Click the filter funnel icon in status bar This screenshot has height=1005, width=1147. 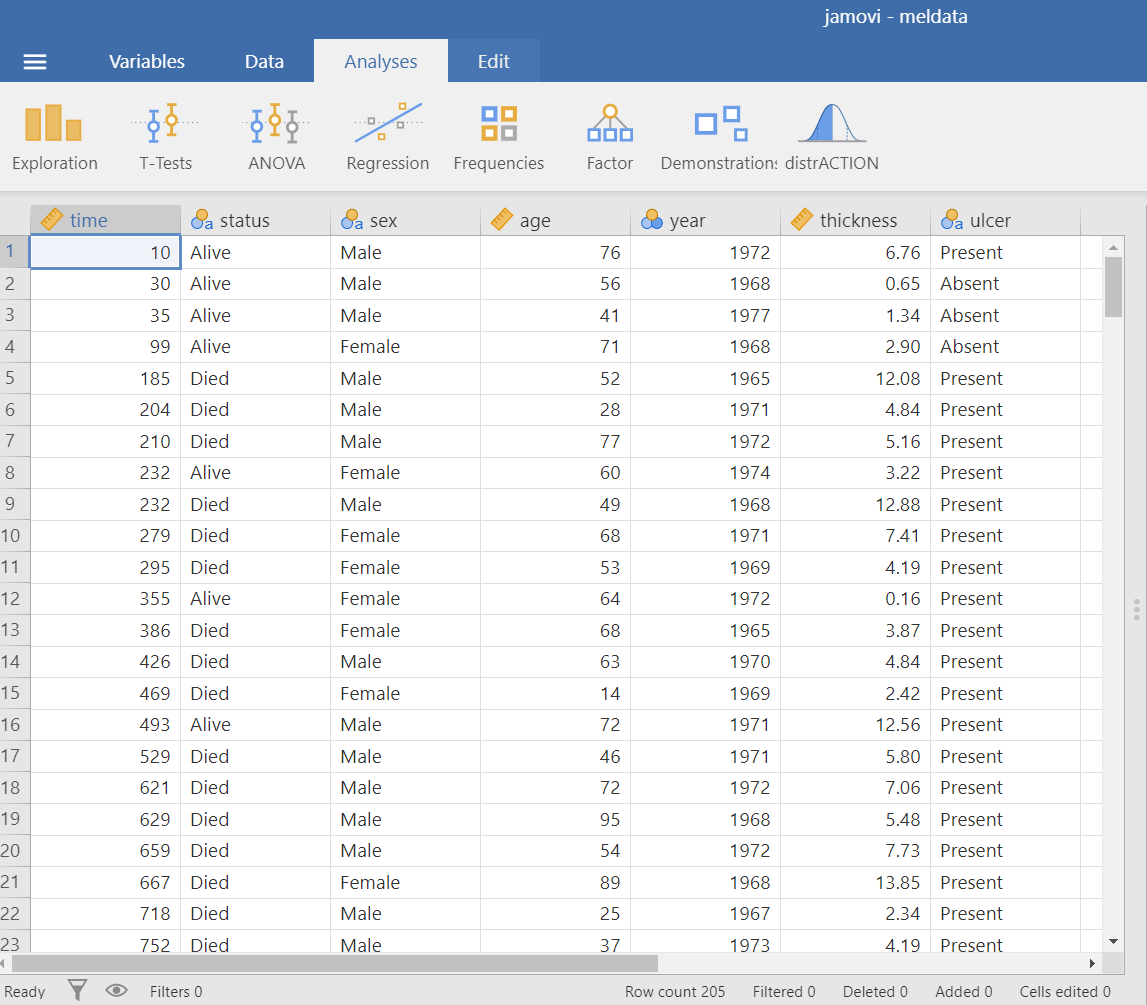[x=77, y=991]
